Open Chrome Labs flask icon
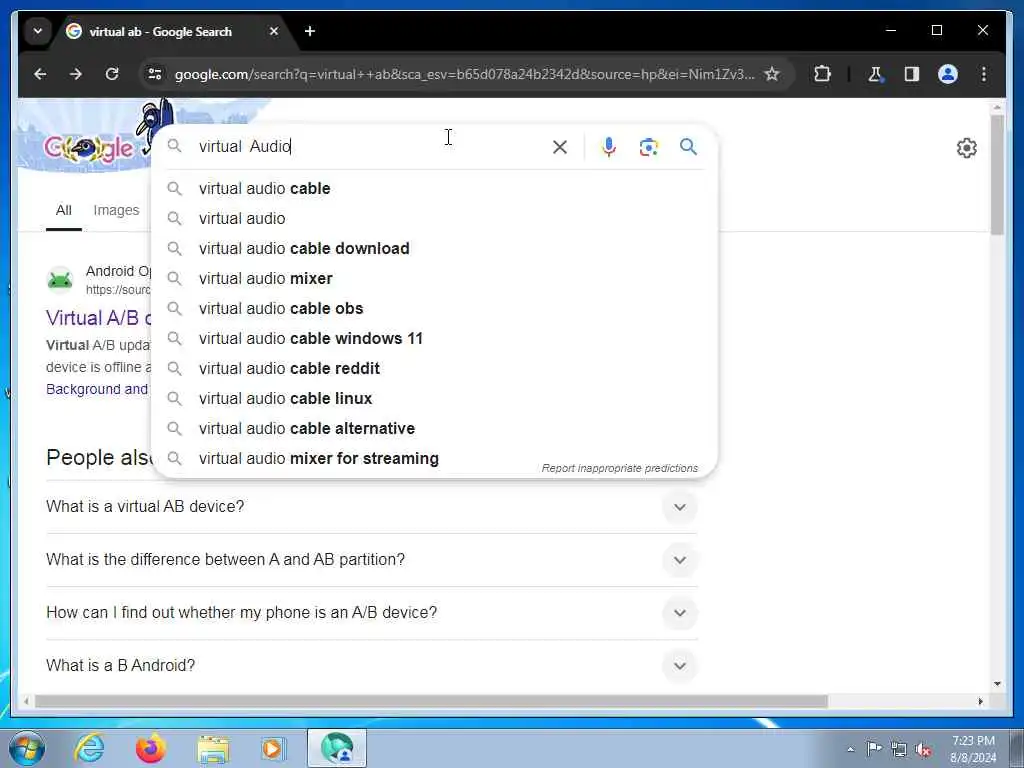The height and width of the screenshot is (768, 1024). pyautogui.click(x=875, y=74)
